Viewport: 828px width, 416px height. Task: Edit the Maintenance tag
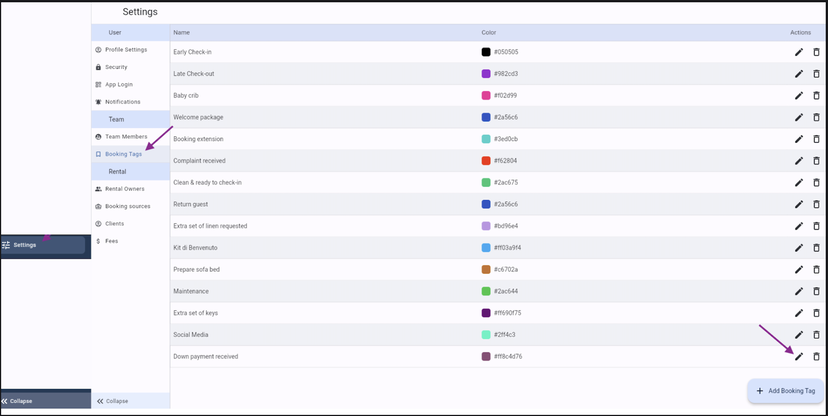(x=799, y=291)
